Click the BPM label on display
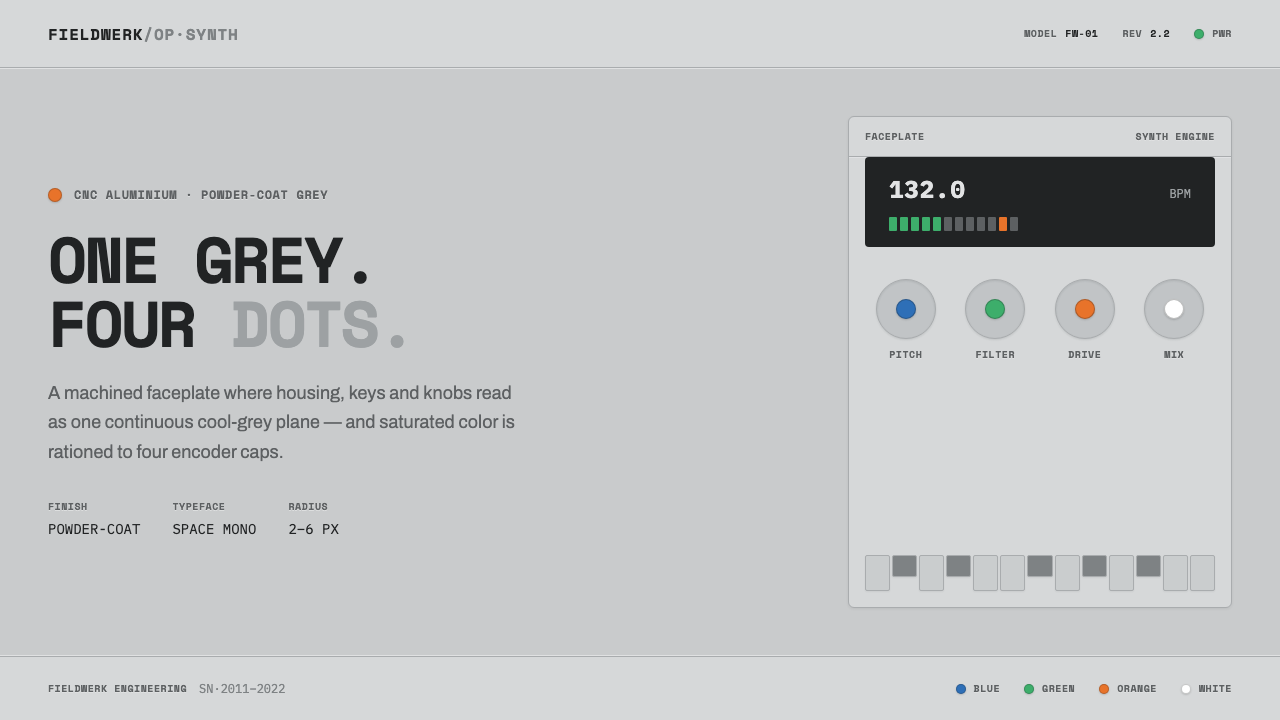Image resolution: width=1280 pixels, height=720 pixels. click(1180, 194)
